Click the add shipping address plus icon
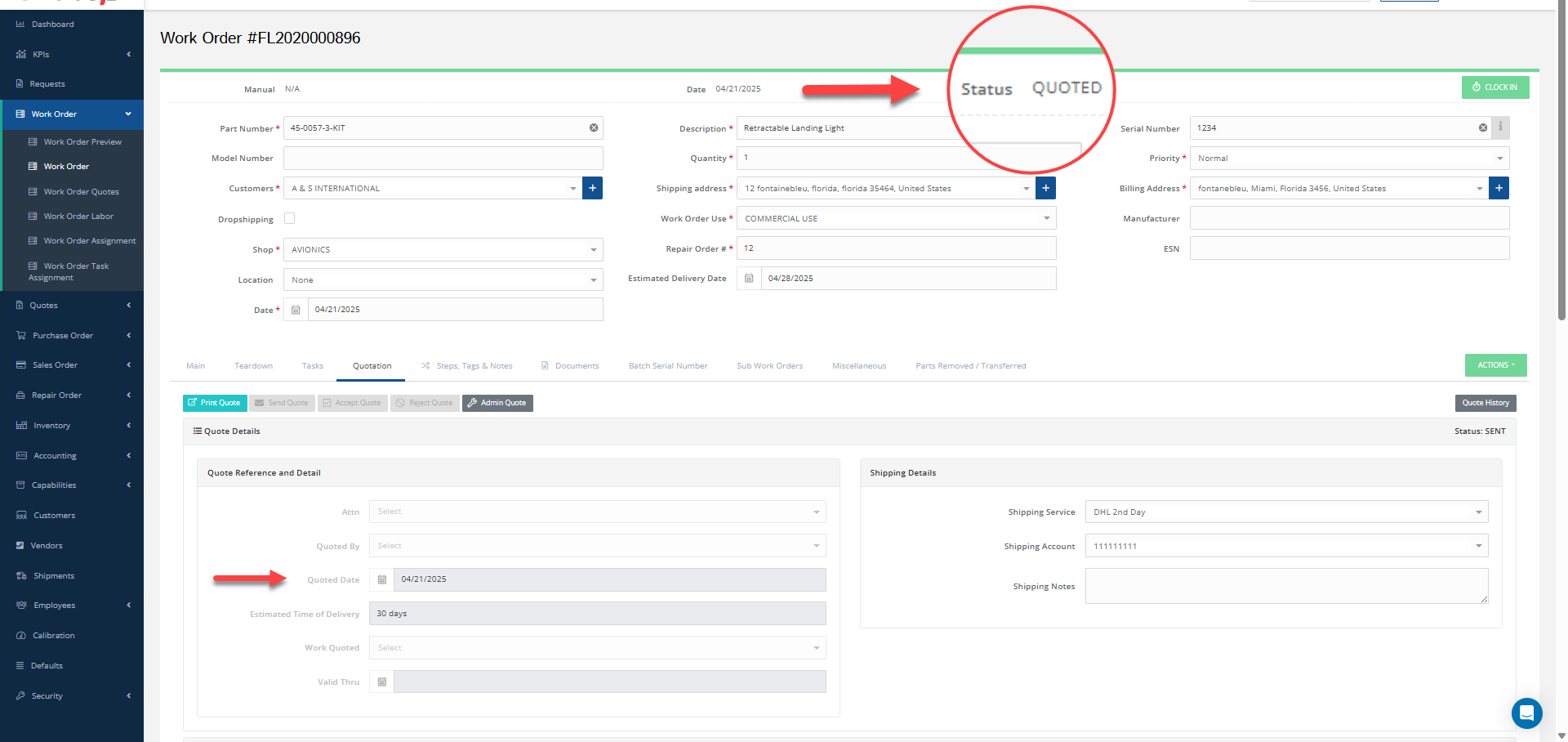1568x742 pixels. tap(1045, 188)
